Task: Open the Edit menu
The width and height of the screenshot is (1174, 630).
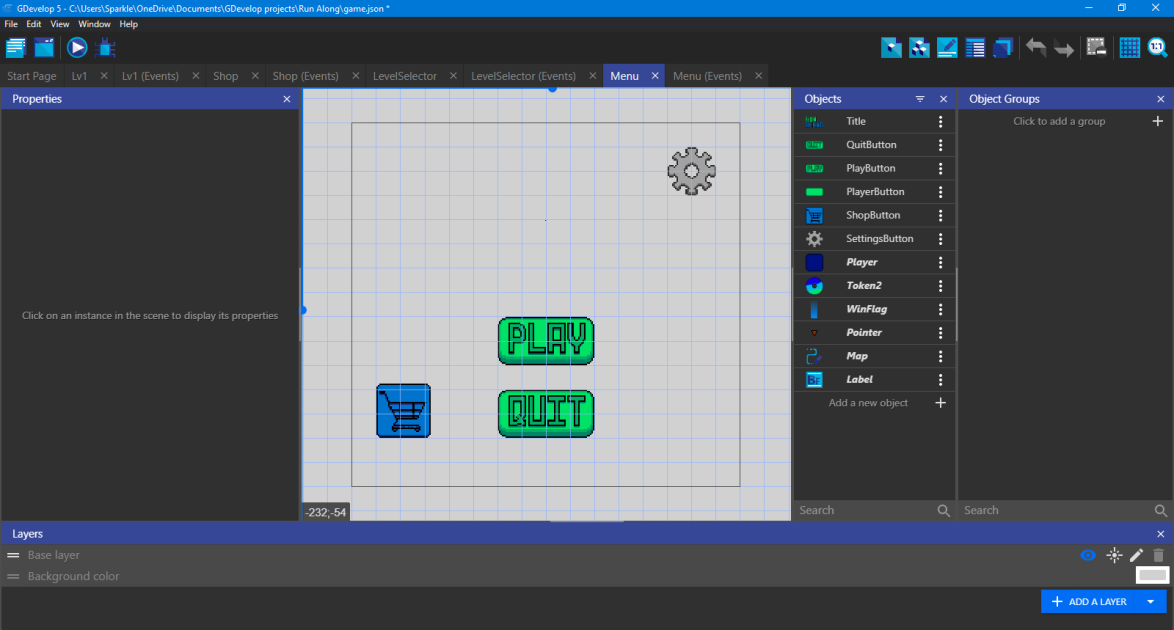Action: pos(34,24)
